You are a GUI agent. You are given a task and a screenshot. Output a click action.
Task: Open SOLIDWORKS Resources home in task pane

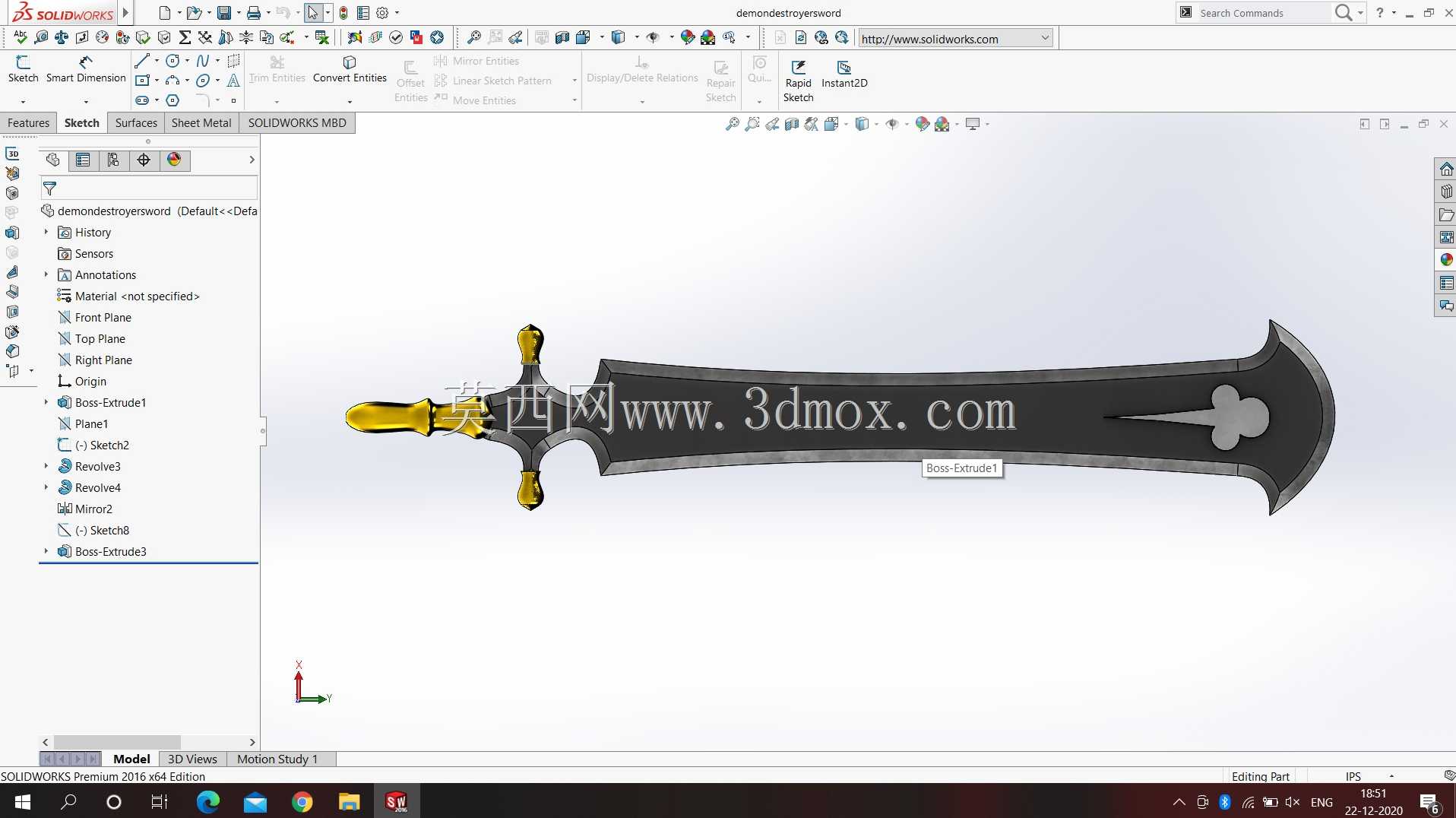(x=1446, y=169)
